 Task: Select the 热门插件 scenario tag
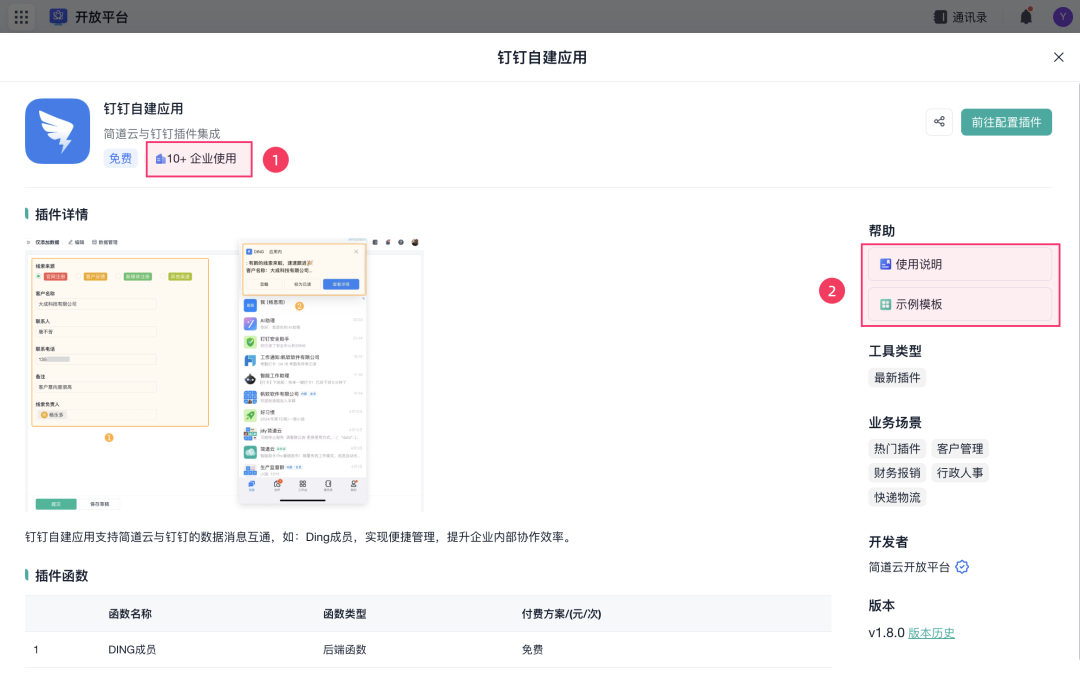coord(897,449)
